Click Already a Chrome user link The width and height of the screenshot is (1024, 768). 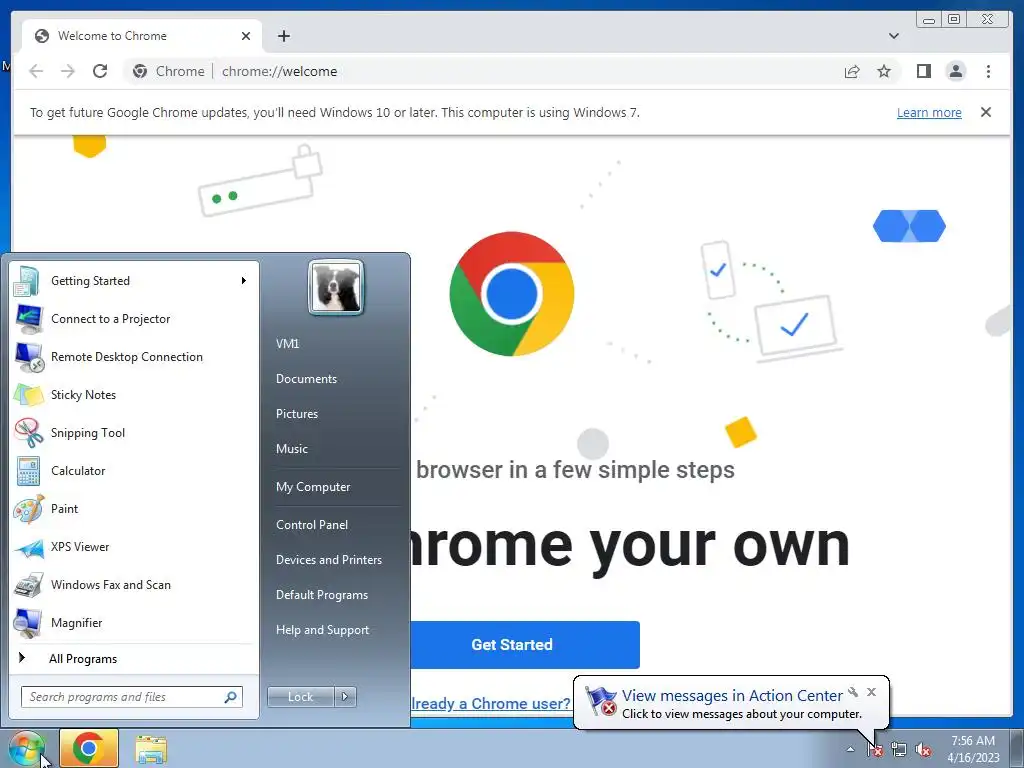click(490, 703)
